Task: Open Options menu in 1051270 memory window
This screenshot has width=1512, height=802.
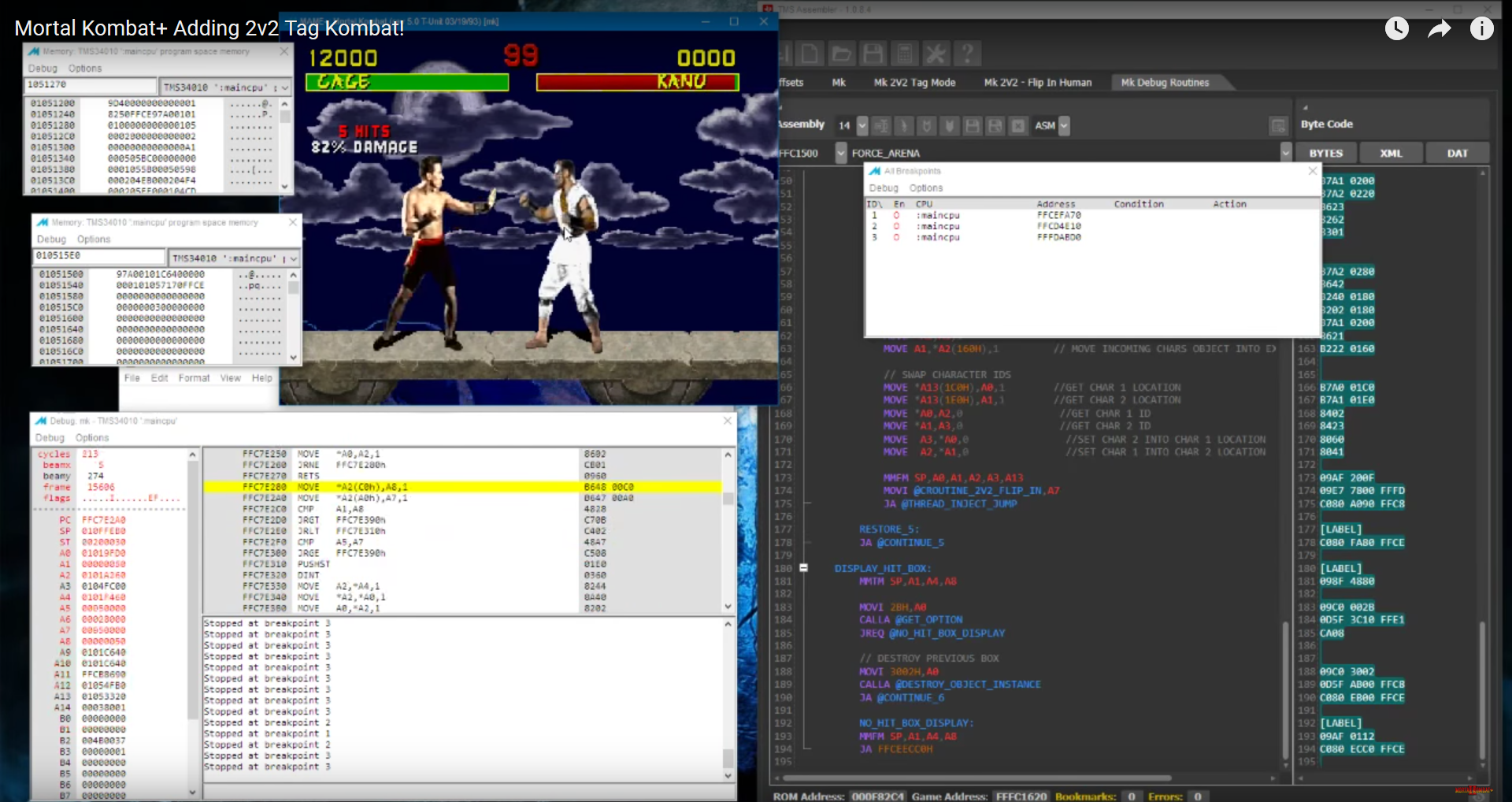Action: (85, 69)
